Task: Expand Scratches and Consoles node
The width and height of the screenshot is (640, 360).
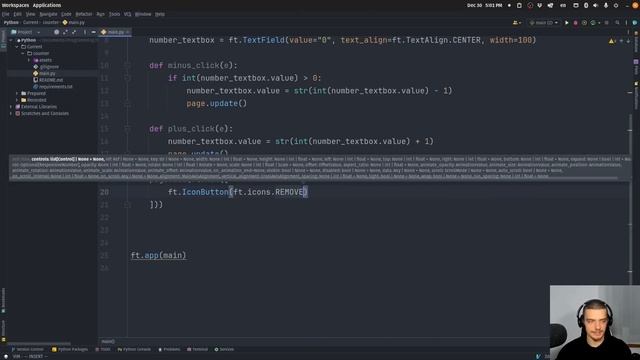Action: pyautogui.click(x=11, y=113)
